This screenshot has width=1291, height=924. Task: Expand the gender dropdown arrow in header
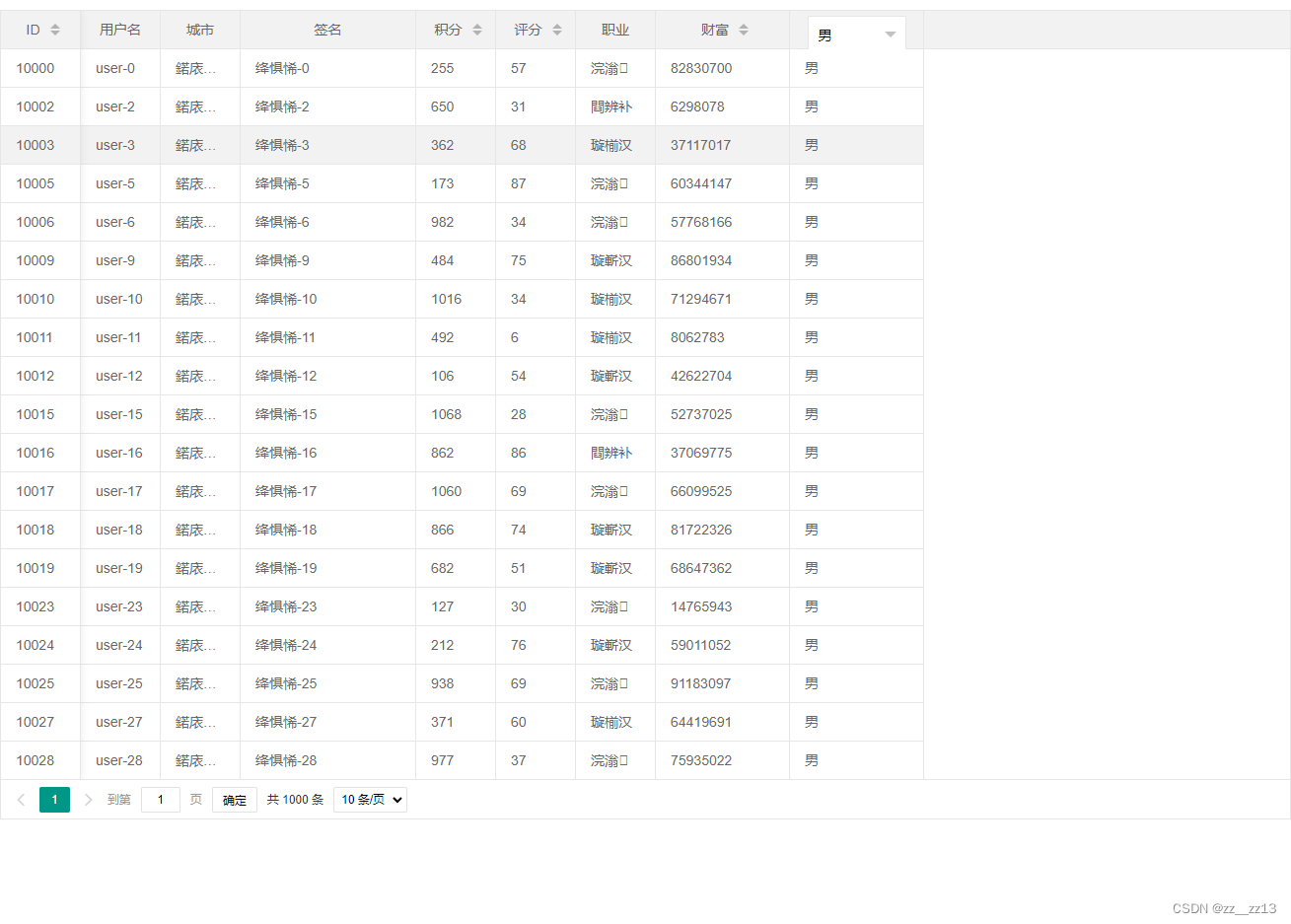pos(891,33)
